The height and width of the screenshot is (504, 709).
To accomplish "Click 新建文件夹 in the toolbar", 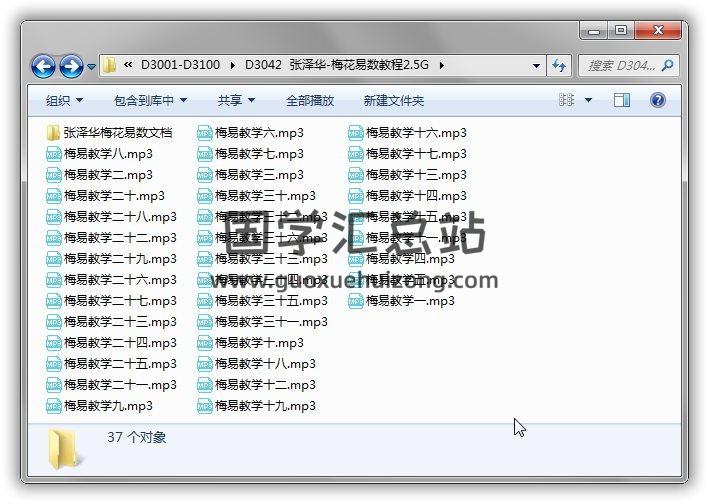I will (393, 100).
